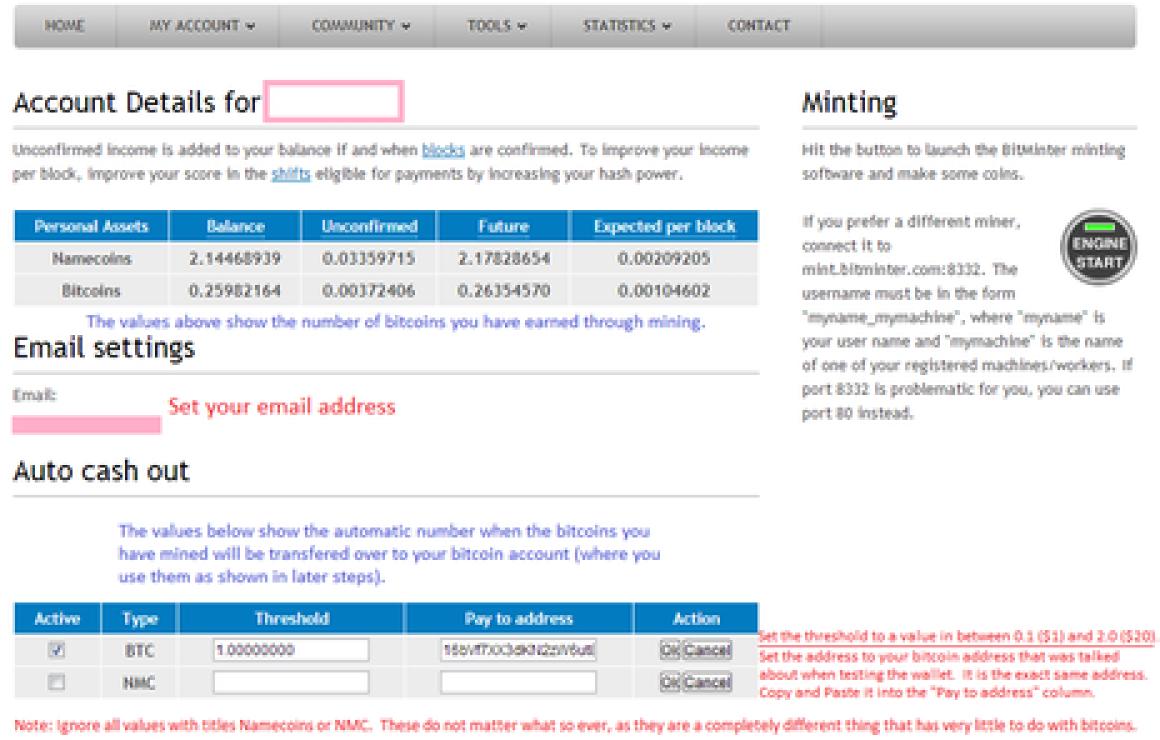Click the Auto cash out heading

(x=101, y=471)
